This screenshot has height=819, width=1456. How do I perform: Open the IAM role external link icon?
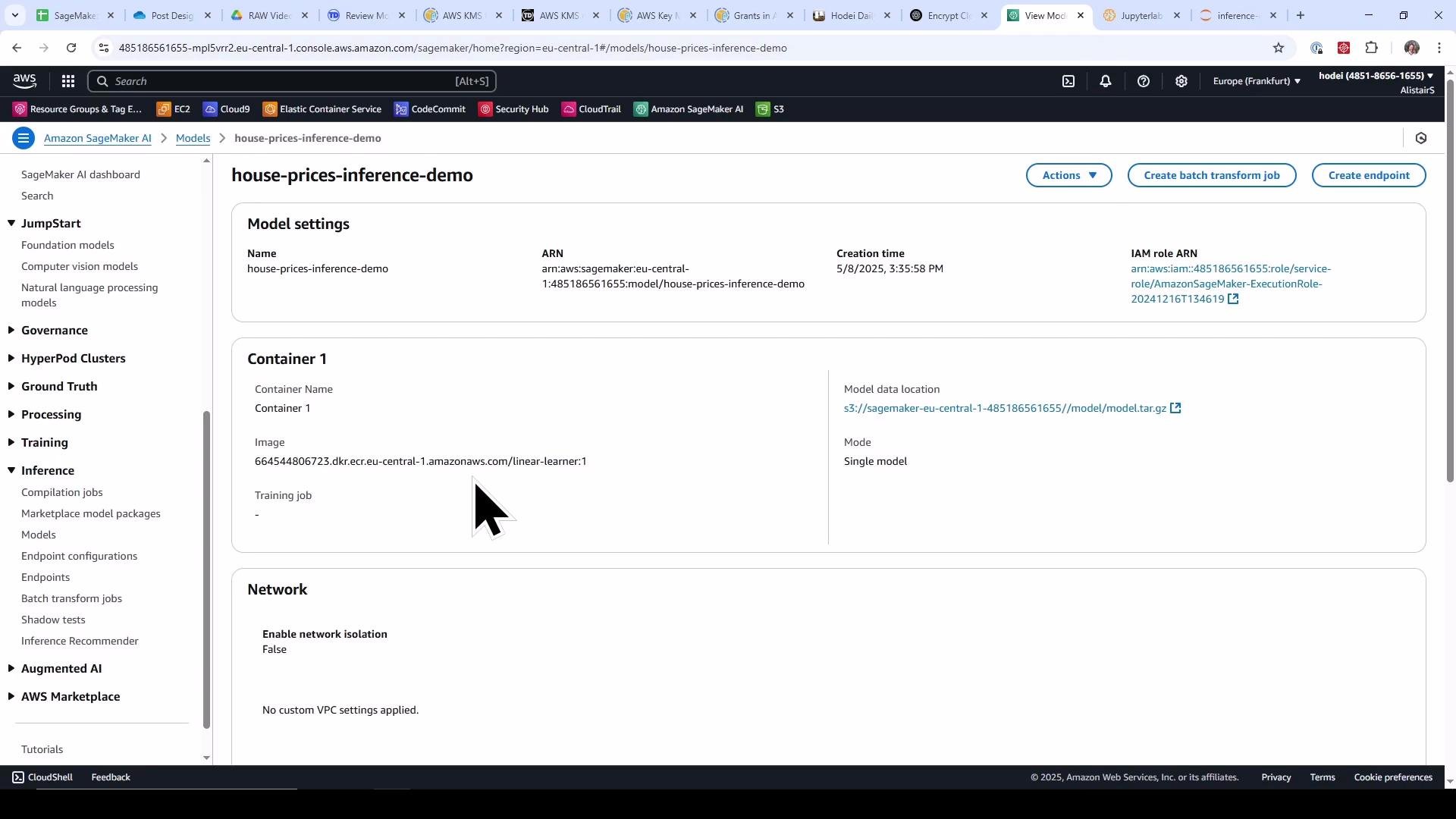tap(1233, 300)
